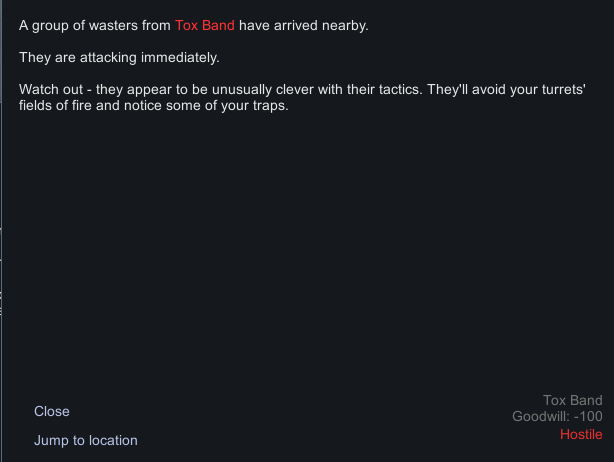Click the Goodwill: -100 label
Image resolution: width=614 pixels, height=462 pixels.
pos(557,417)
